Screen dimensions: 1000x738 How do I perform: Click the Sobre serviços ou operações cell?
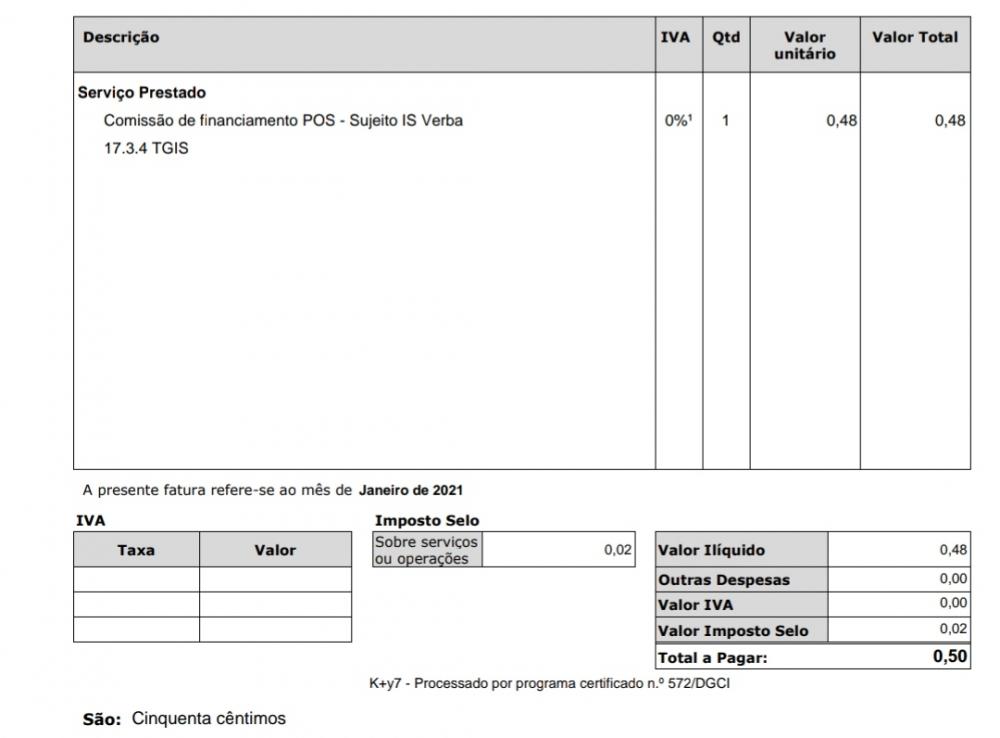click(426, 550)
